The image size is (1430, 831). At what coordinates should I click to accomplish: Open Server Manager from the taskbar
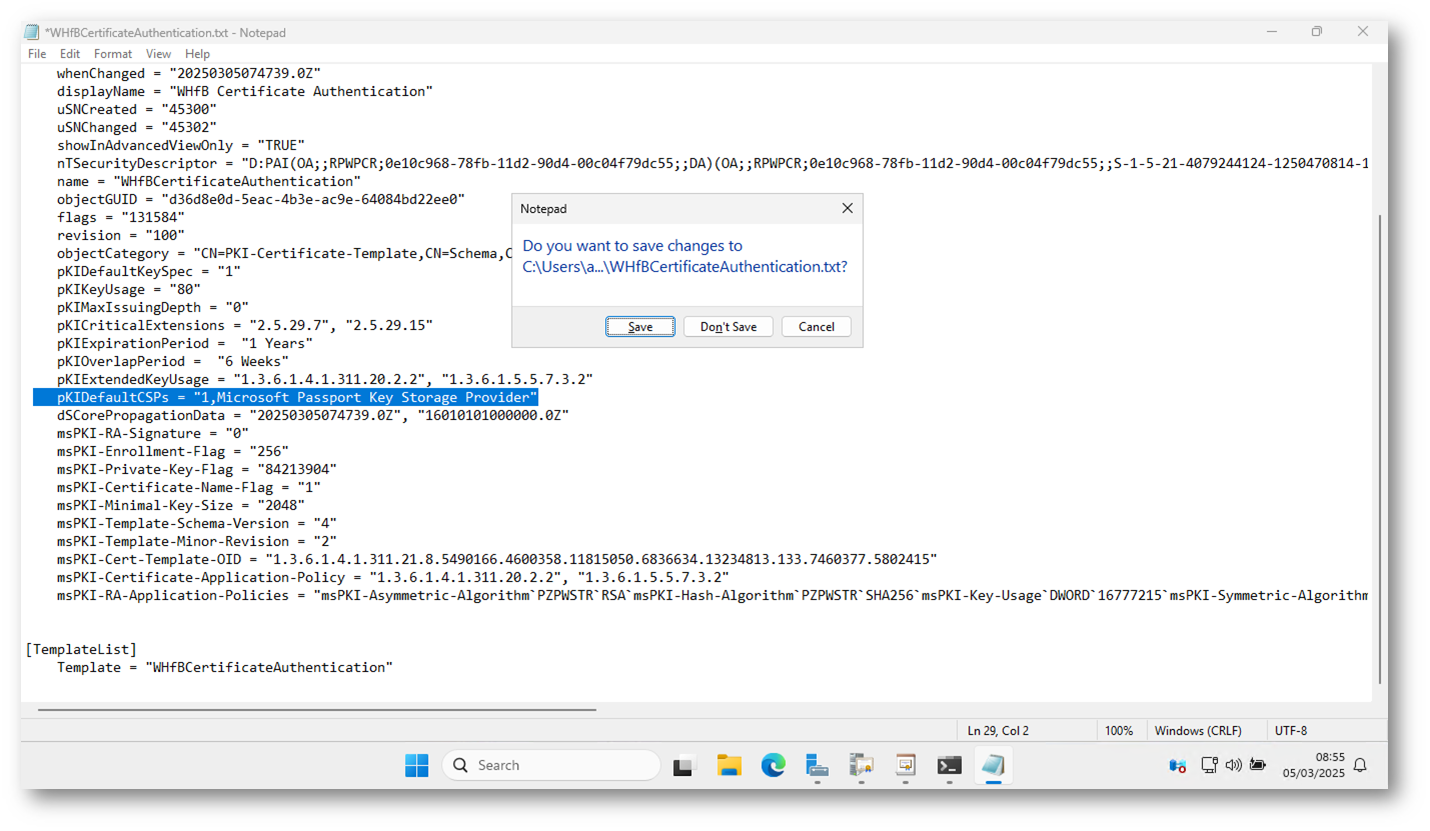tap(817, 766)
